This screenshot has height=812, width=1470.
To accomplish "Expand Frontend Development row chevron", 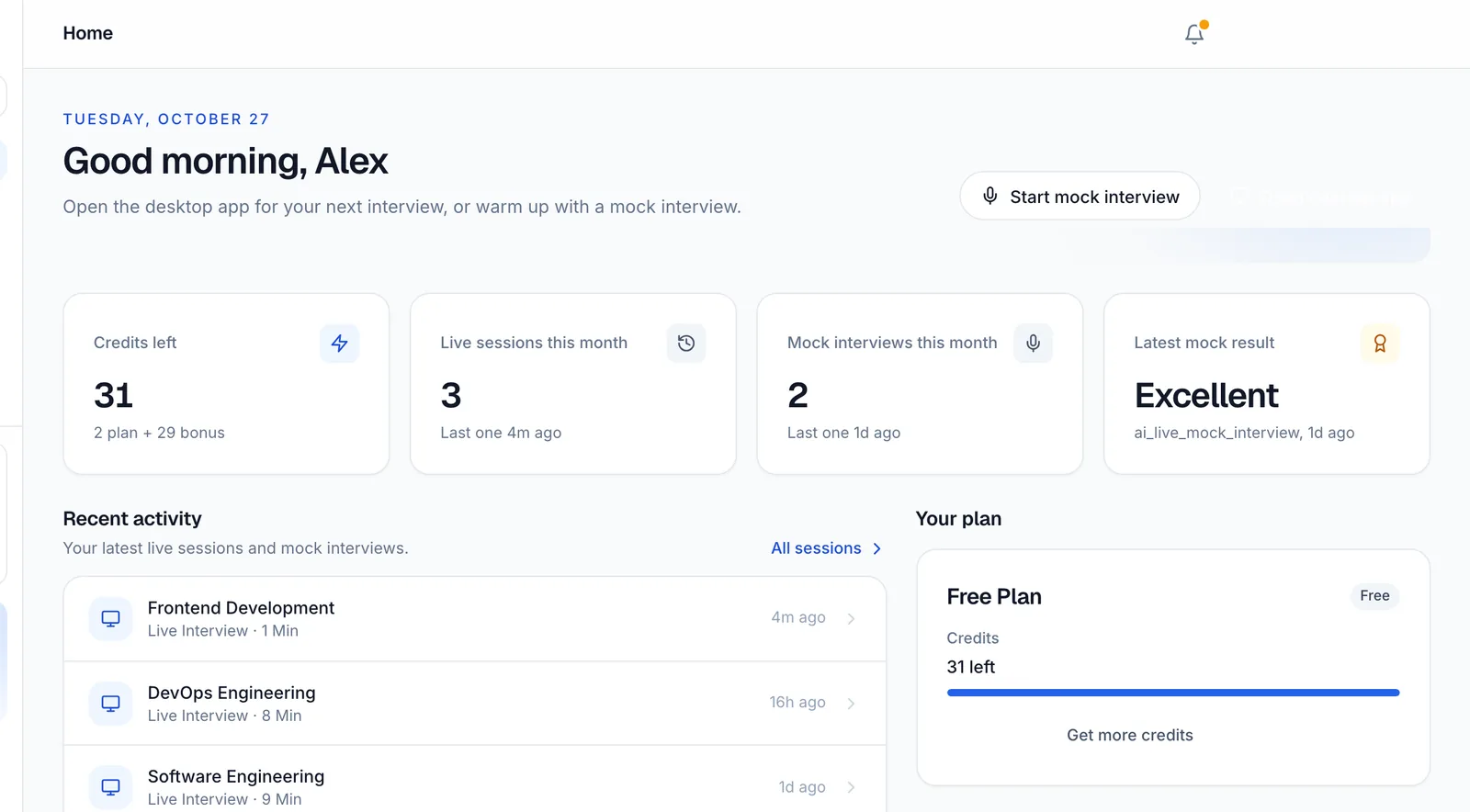I will pyautogui.click(x=851, y=619).
